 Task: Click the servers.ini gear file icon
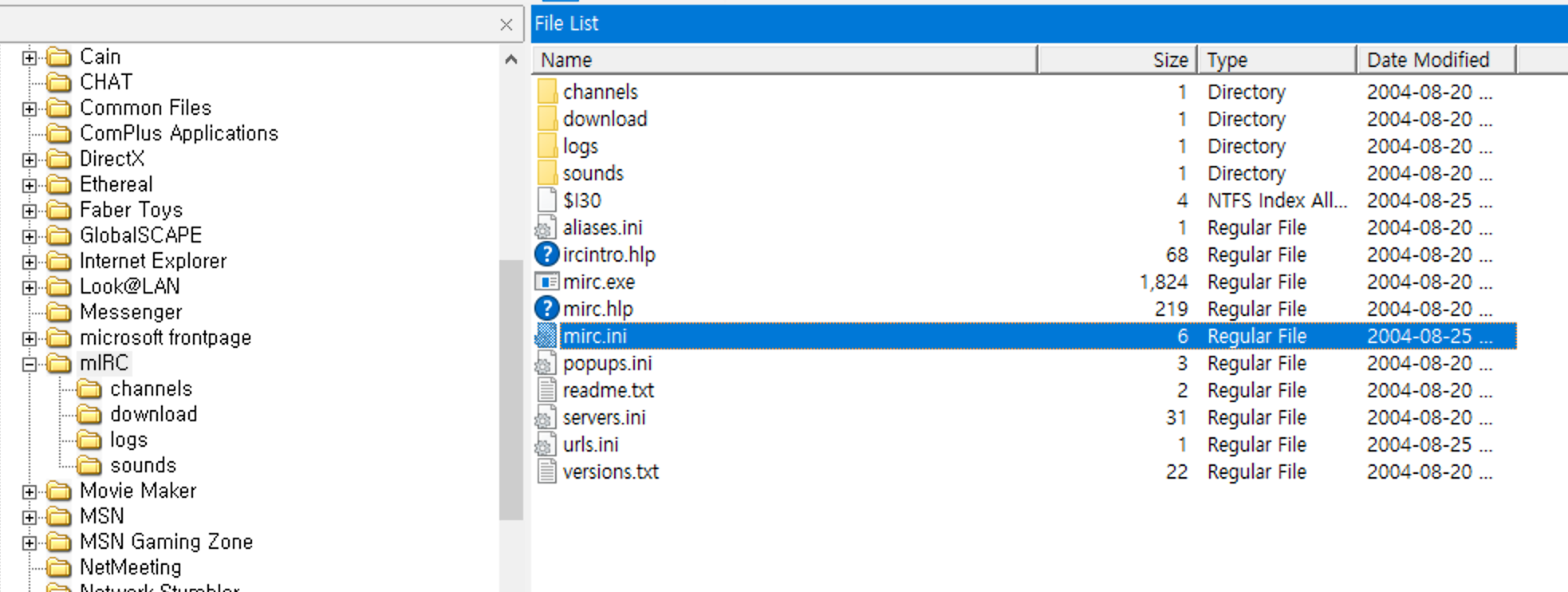pyautogui.click(x=546, y=417)
